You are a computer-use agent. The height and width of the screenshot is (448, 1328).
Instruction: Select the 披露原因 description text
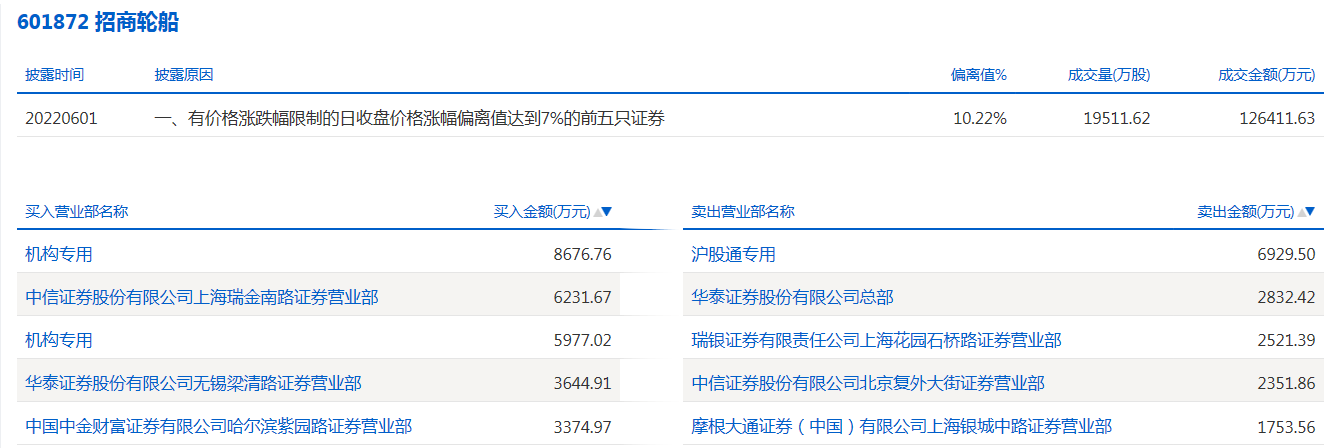(409, 118)
